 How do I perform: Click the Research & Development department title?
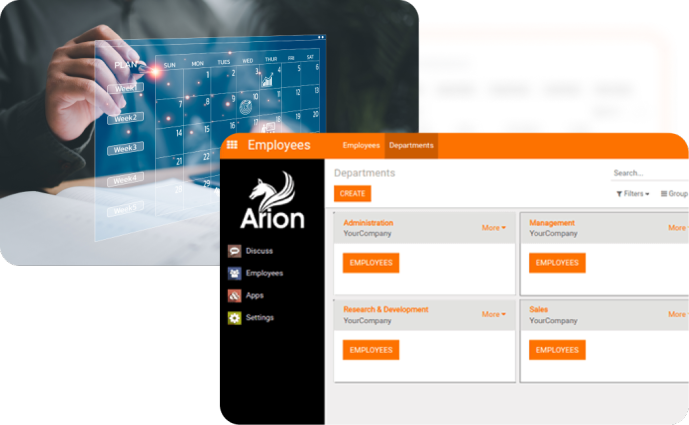(386, 309)
